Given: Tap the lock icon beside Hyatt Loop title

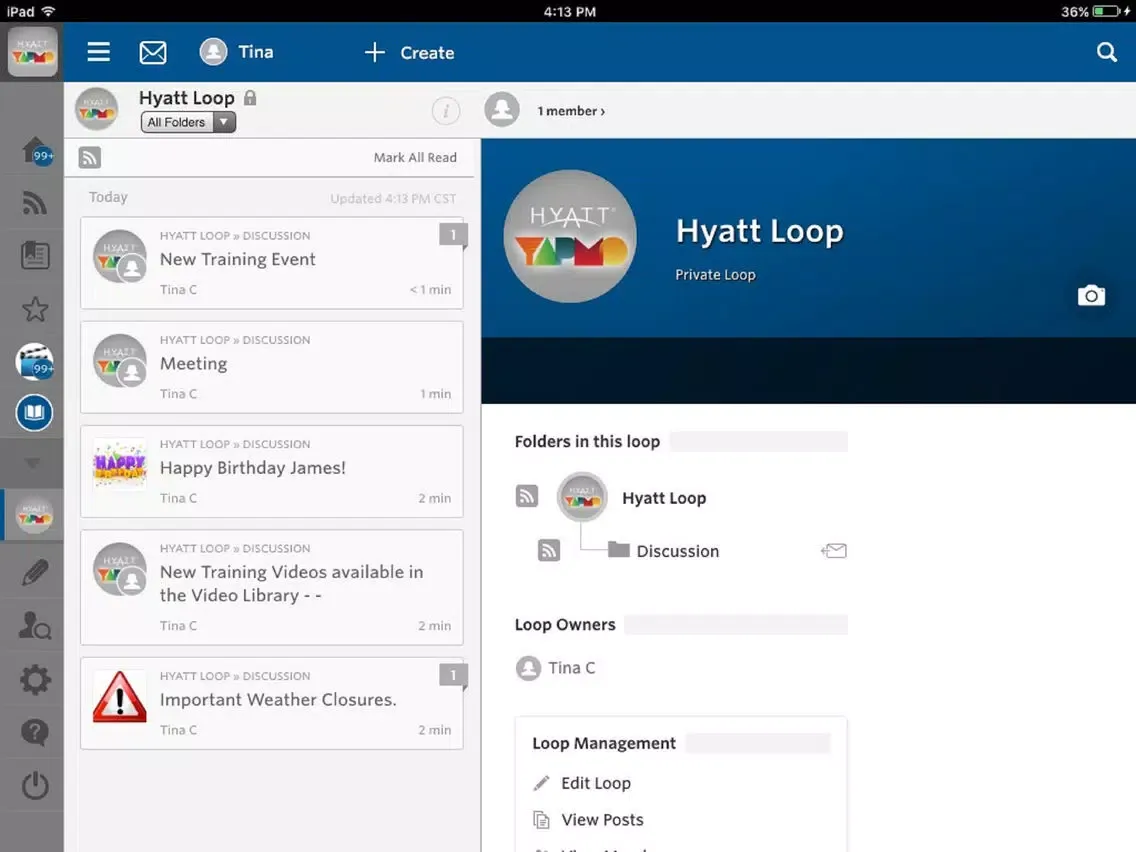Looking at the screenshot, I should [x=250, y=97].
